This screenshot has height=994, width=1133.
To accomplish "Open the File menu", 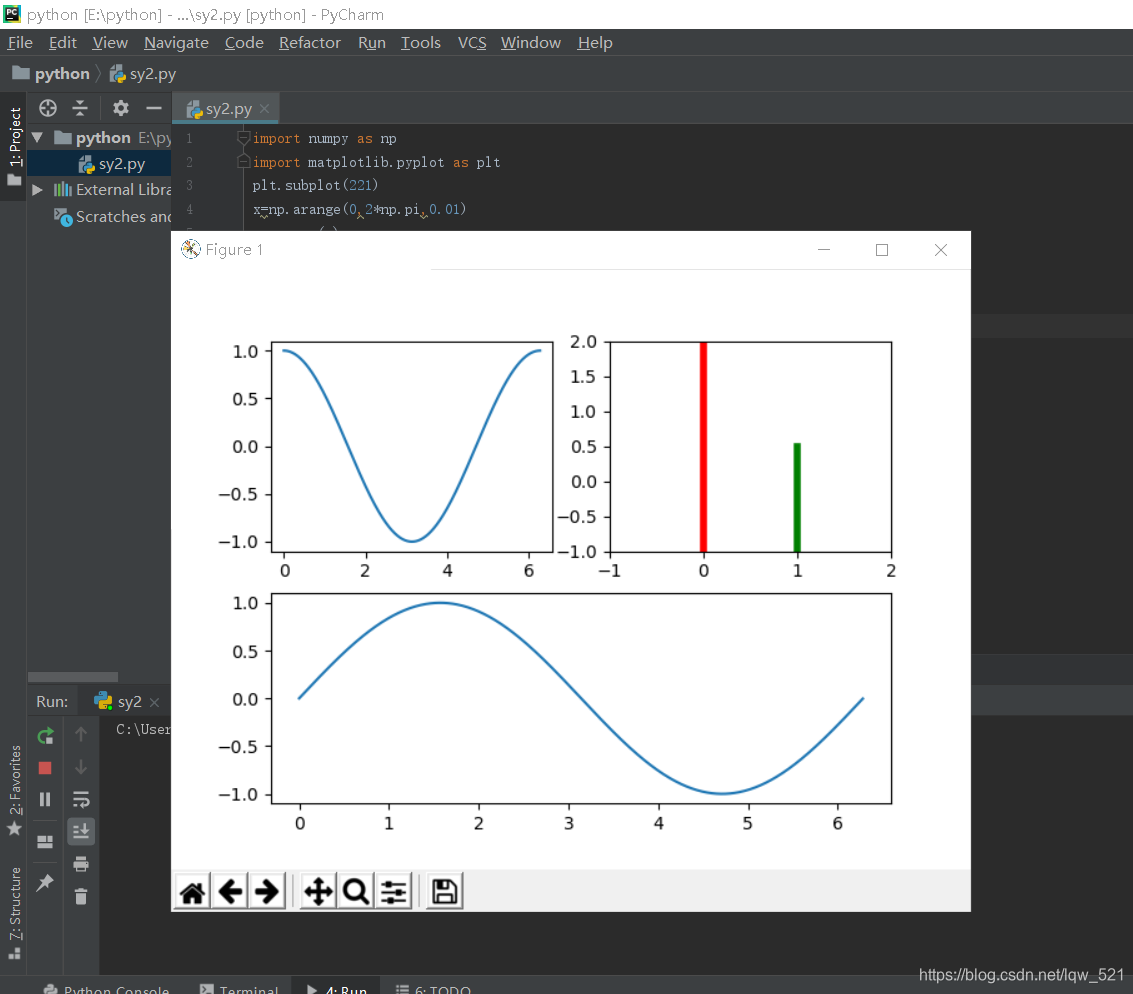I will (20, 43).
